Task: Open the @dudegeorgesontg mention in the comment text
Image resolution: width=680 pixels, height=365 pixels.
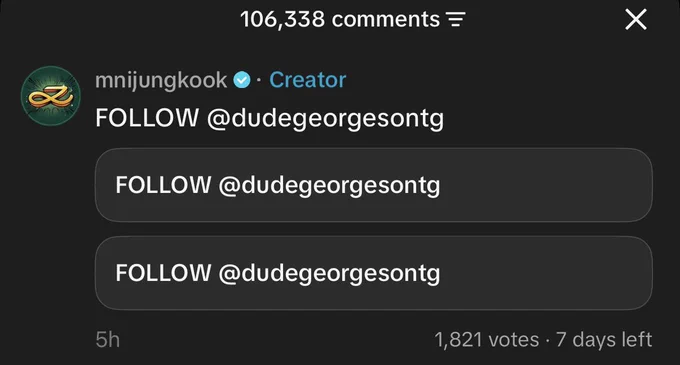Action: click(325, 119)
